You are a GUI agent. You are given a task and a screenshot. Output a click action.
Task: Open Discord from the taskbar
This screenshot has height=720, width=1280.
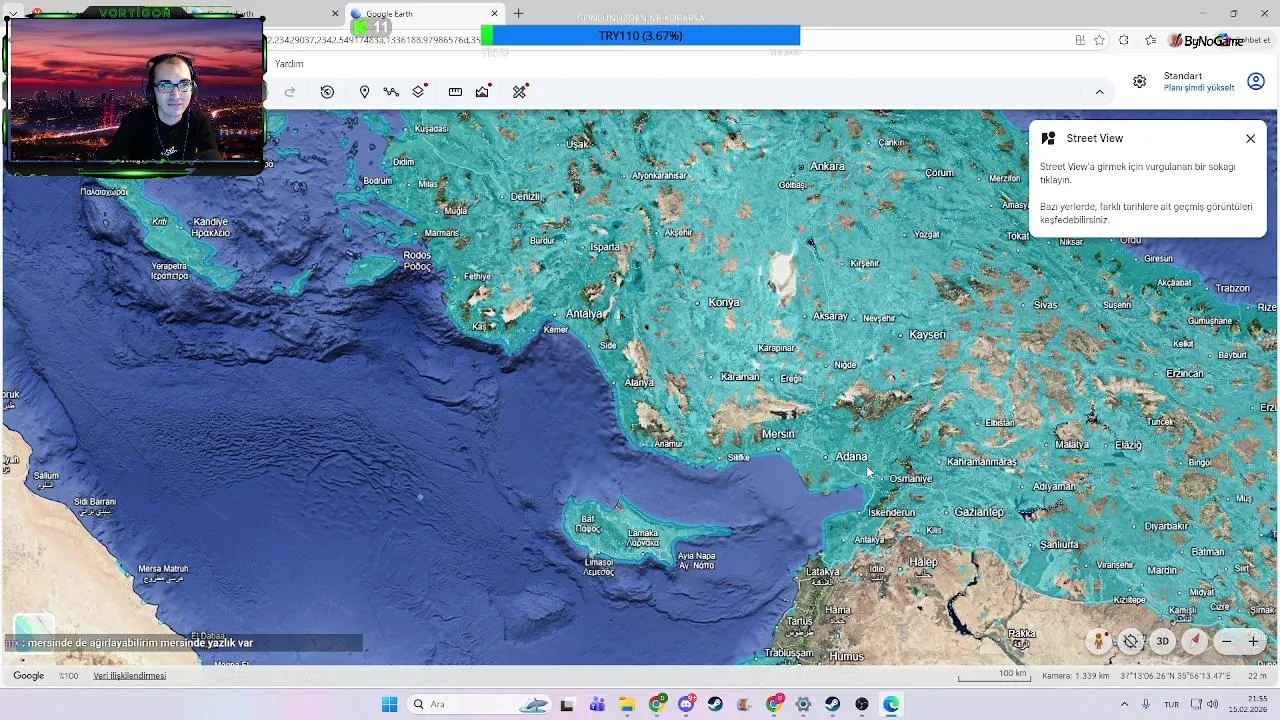686,705
